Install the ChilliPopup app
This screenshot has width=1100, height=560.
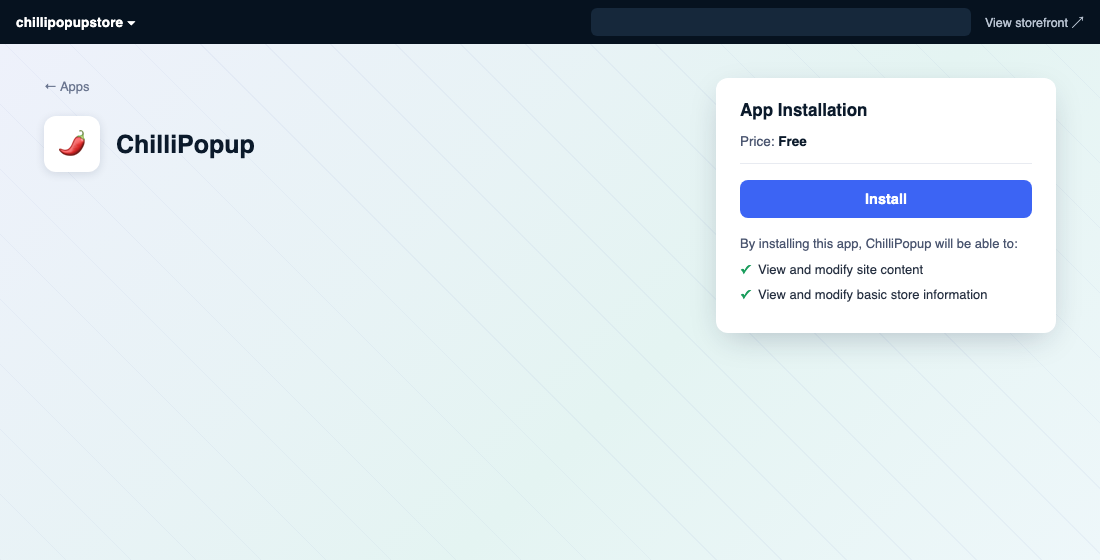click(x=885, y=199)
